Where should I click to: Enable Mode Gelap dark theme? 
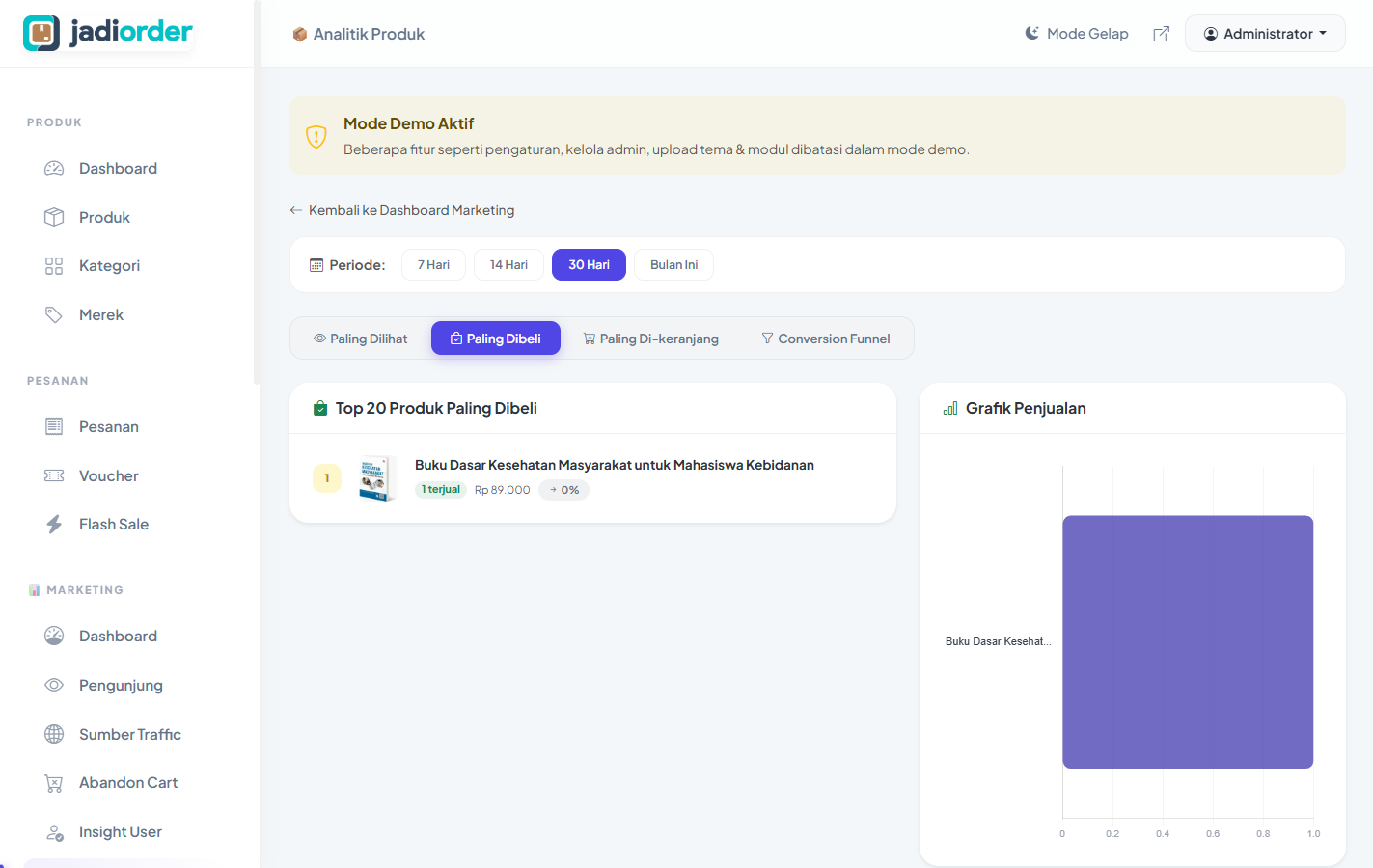[1076, 33]
